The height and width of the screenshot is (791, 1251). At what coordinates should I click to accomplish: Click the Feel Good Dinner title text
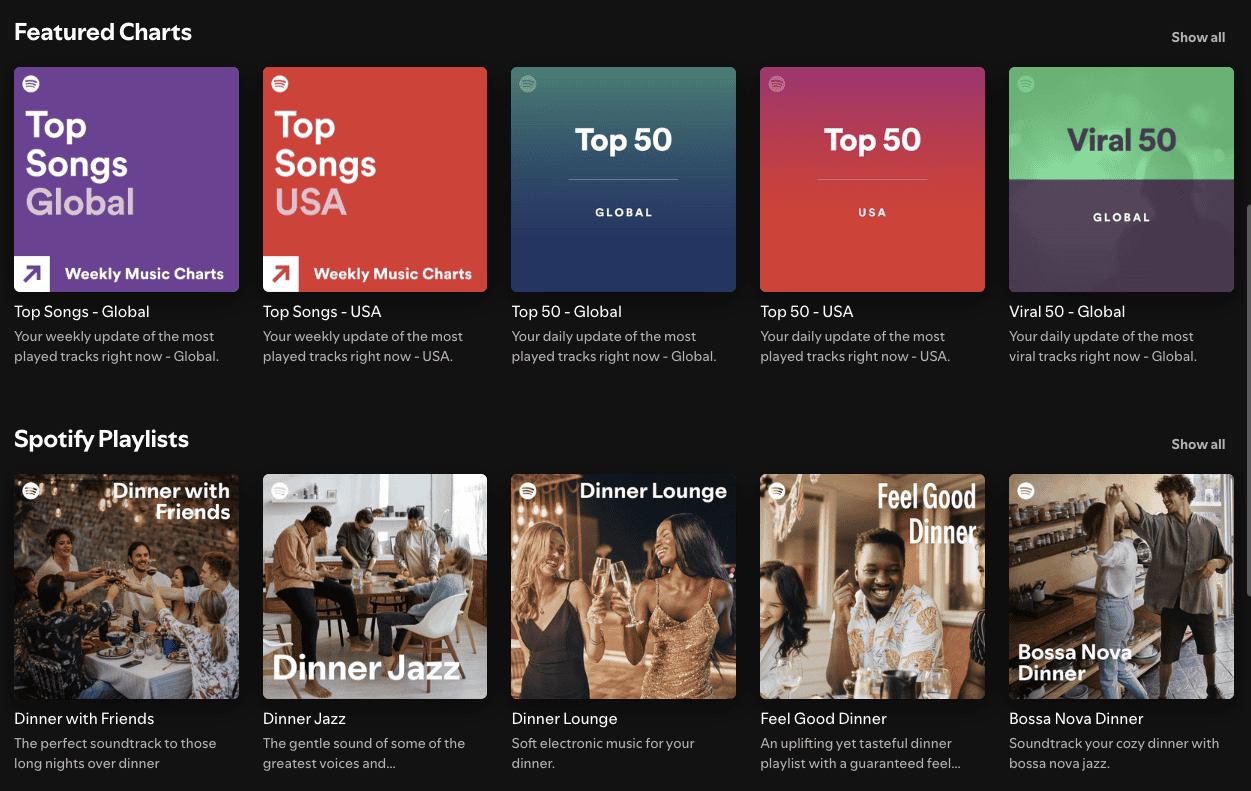click(823, 718)
